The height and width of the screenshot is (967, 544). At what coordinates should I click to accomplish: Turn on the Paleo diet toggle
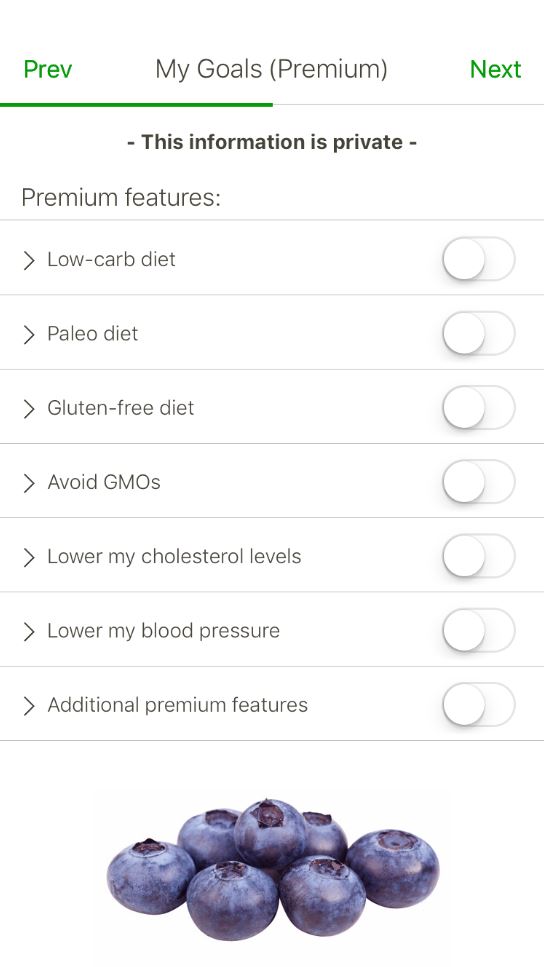coord(479,333)
